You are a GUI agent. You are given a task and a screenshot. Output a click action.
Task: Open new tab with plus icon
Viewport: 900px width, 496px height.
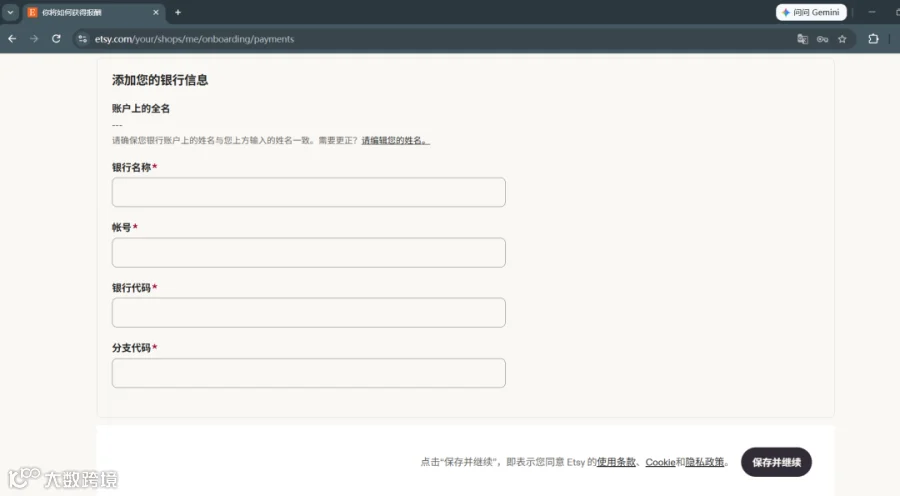pyautogui.click(x=178, y=12)
